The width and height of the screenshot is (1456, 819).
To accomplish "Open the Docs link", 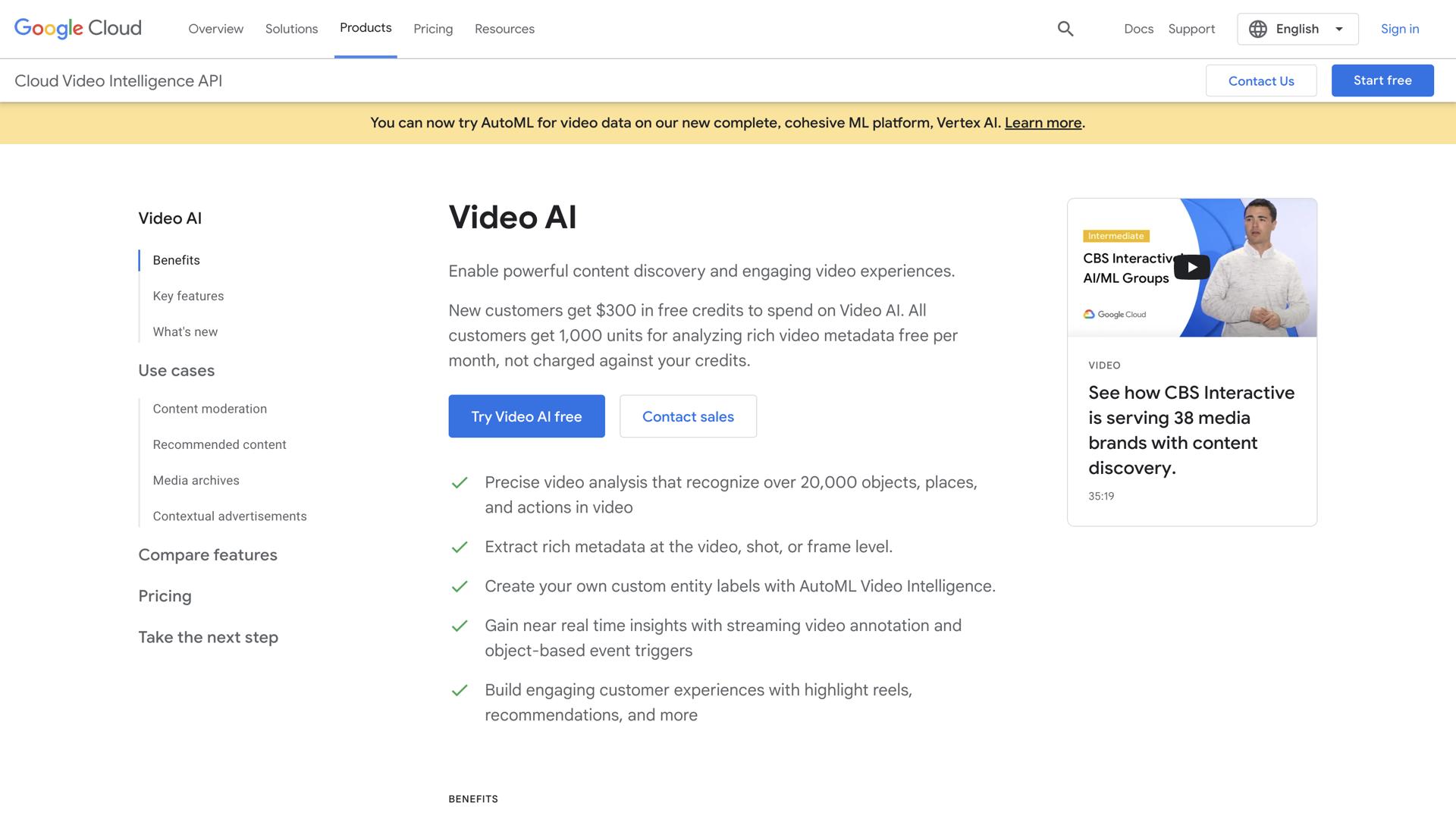I will pyautogui.click(x=1138, y=29).
